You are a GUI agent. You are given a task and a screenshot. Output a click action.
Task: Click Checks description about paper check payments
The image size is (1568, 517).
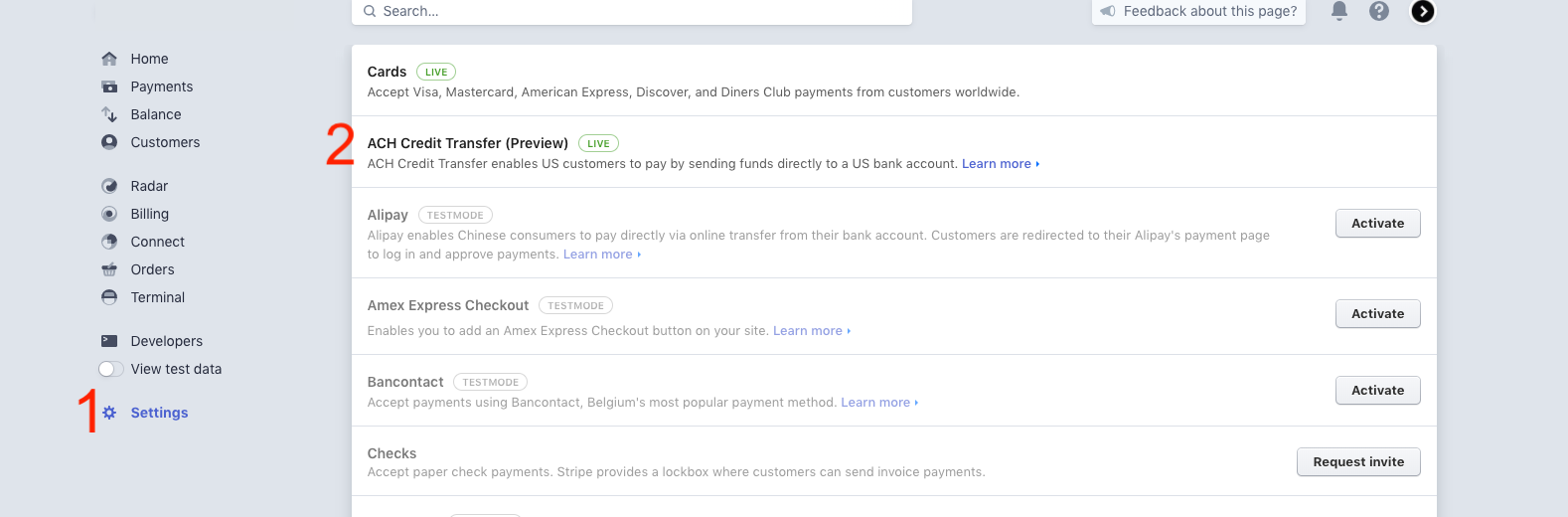[677, 472]
